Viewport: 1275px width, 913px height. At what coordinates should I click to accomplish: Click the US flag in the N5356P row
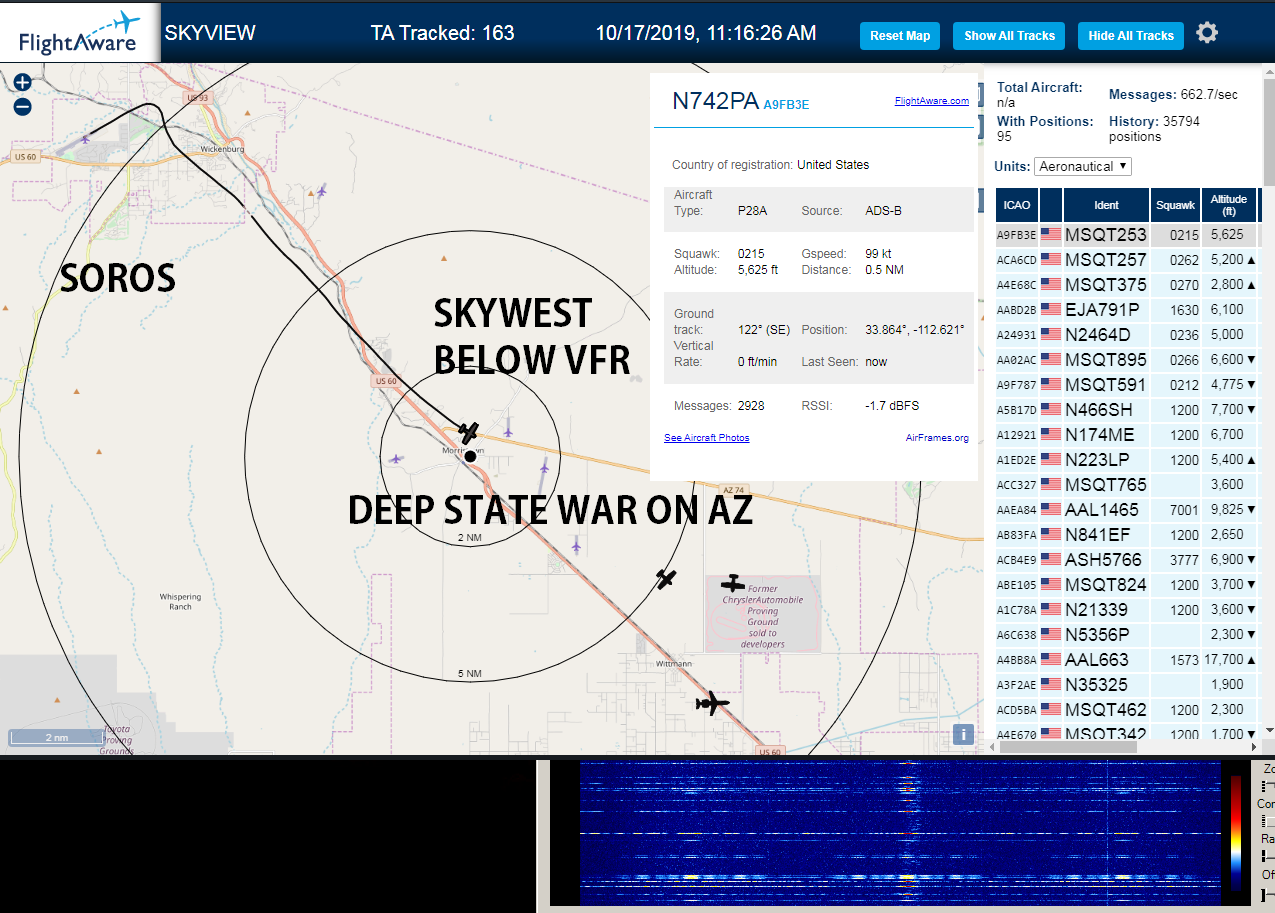[1051, 634]
